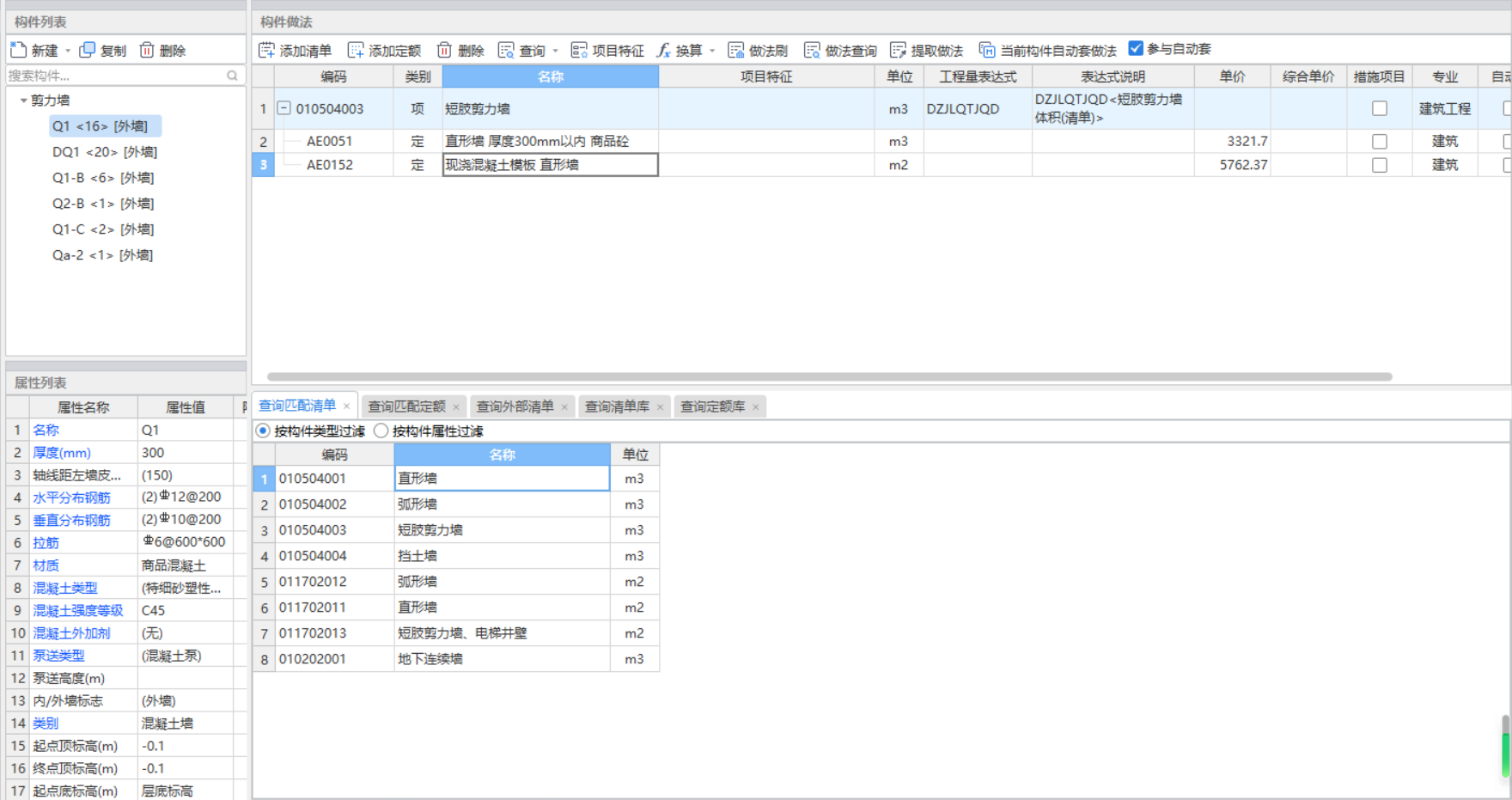Click 当前构件自动套做法 icon
This screenshot has width=1512, height=800.
(987, 51)
